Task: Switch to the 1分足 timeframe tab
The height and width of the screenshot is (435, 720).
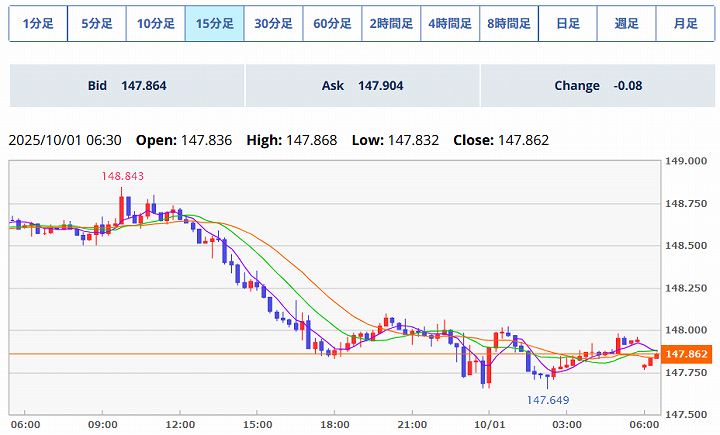Action: click(38, 24)
